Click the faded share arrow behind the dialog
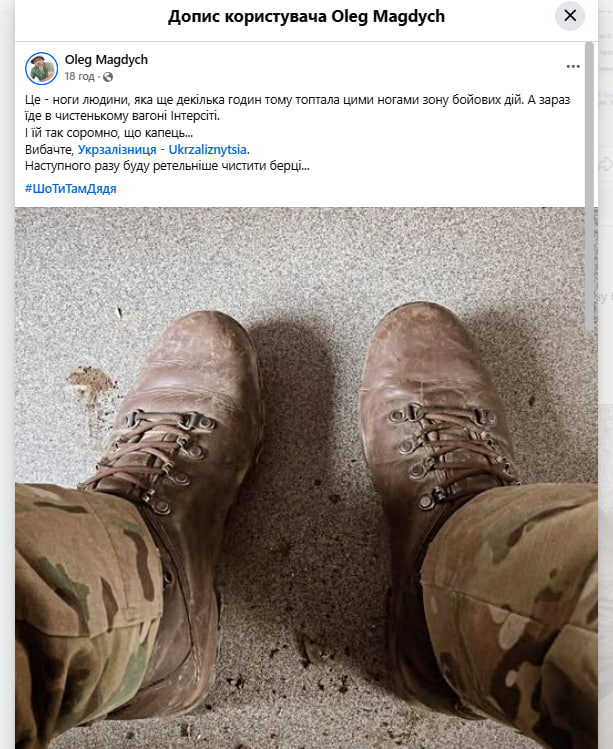Image resolution: width=613 pixels, height=749 pixels. [605, 164]
